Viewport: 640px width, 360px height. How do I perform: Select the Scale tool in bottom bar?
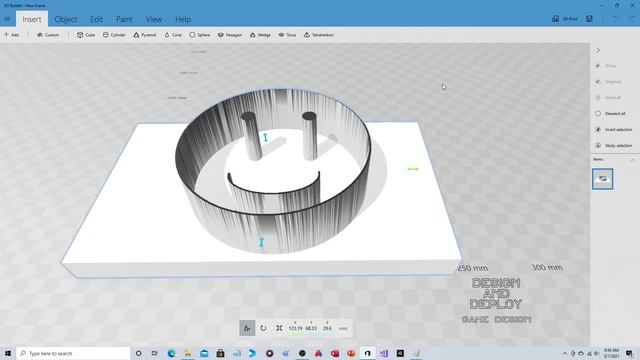coord(279,328)
